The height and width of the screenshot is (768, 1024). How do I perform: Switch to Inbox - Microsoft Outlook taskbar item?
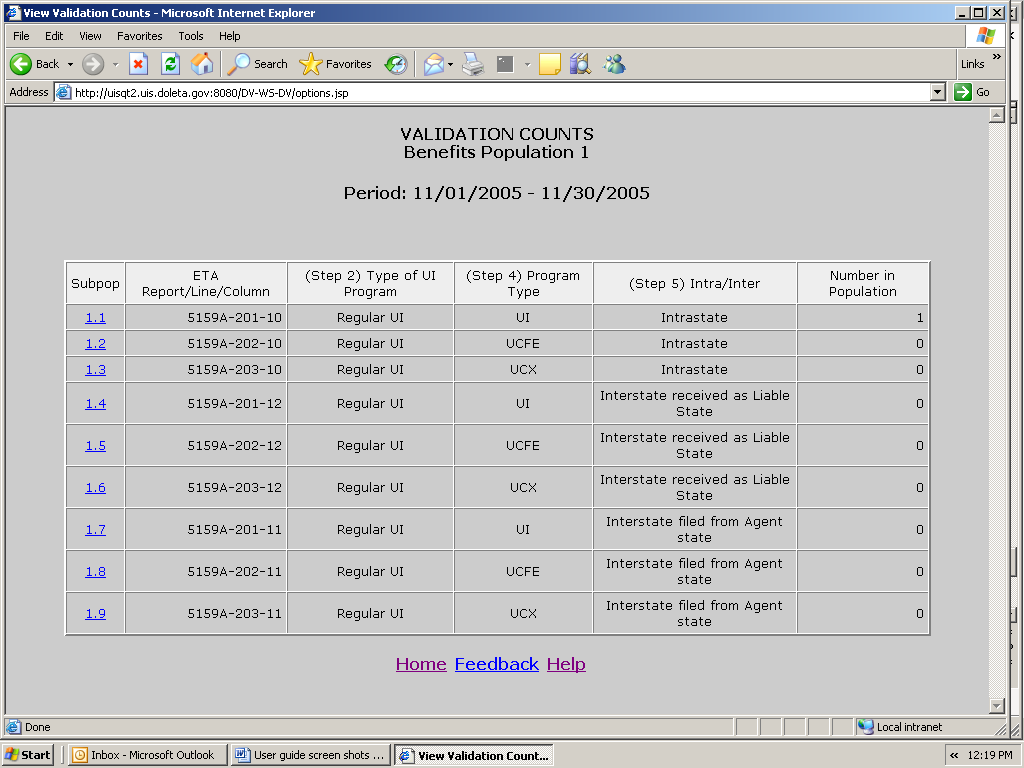[x=148, y=755]
